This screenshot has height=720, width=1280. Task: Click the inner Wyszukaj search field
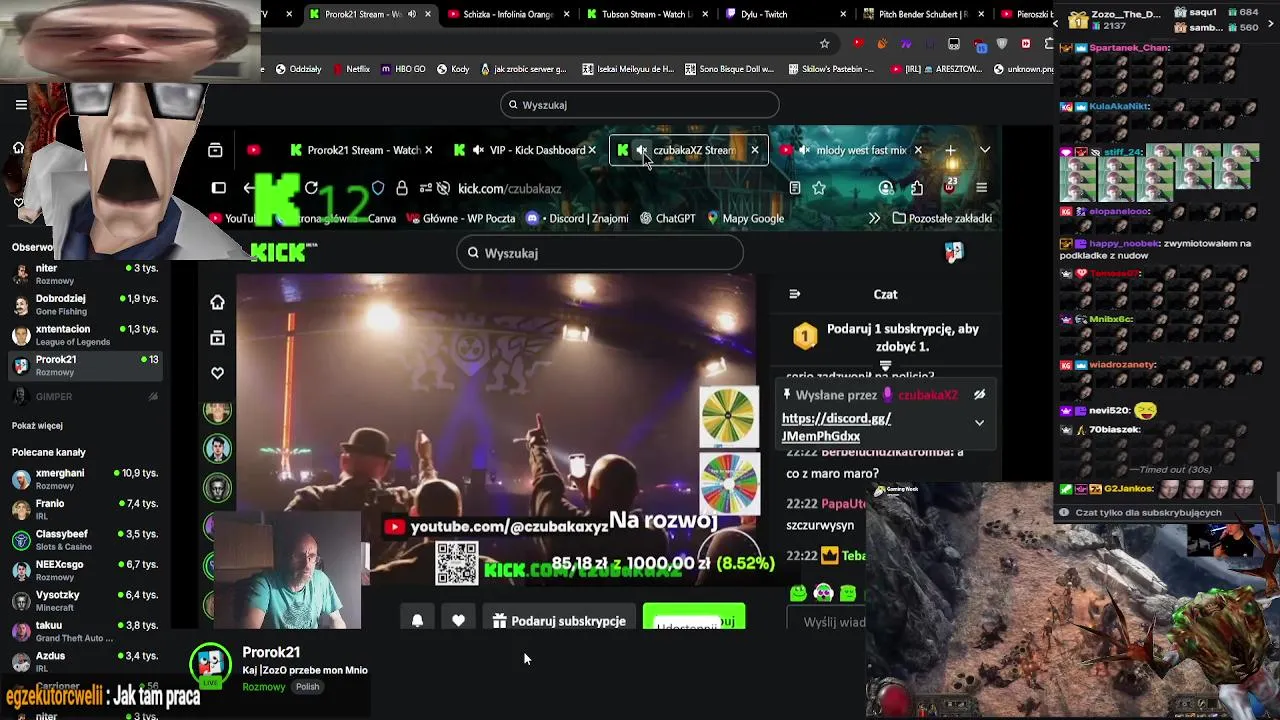(x=600, y=253)
